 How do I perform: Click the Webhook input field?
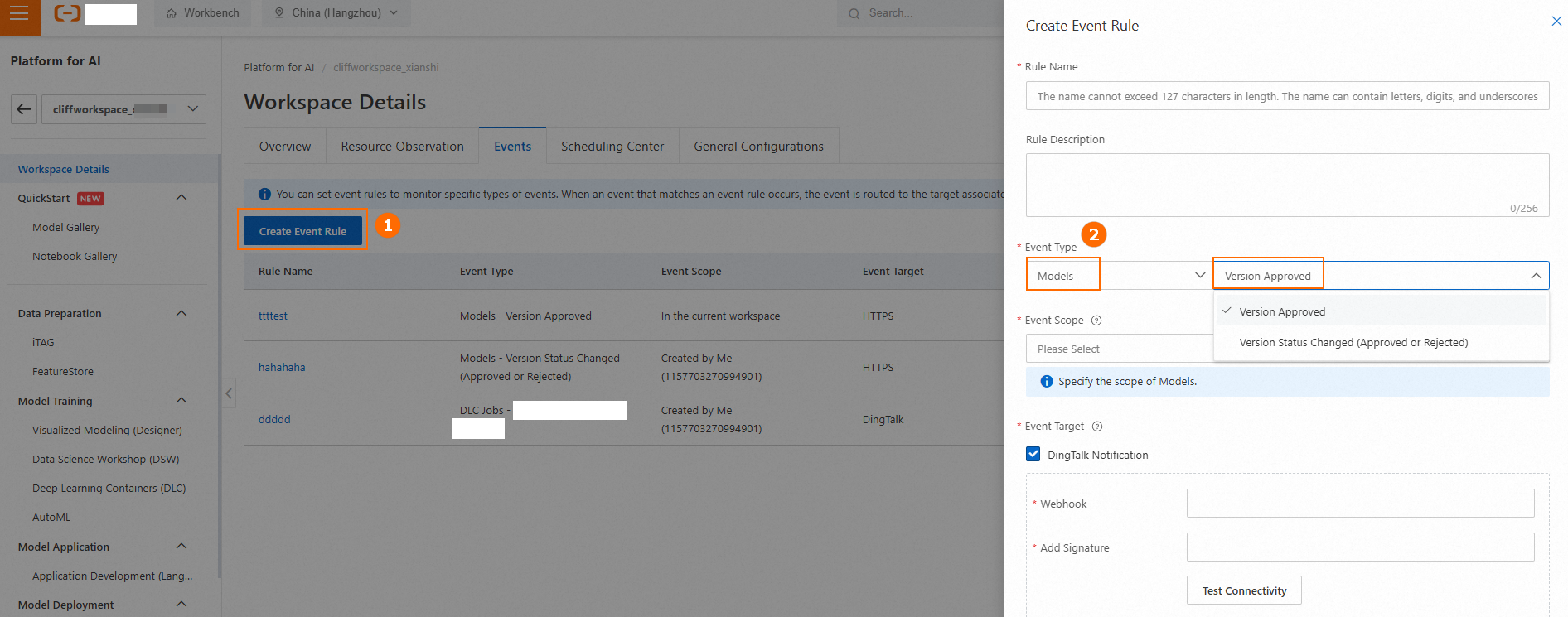tap(1360, 503)
